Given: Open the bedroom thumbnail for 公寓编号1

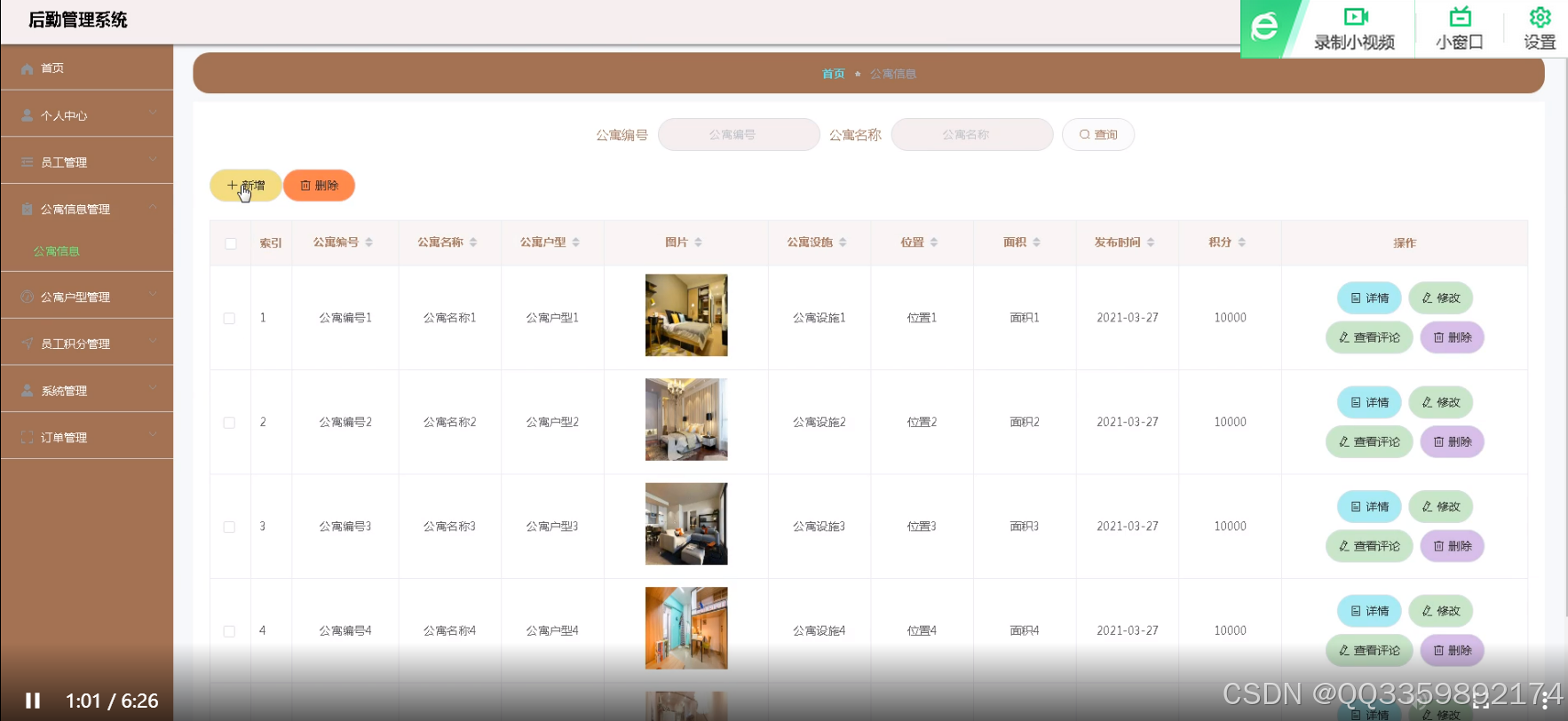Looking at the screenshot, I should [686, 315].
